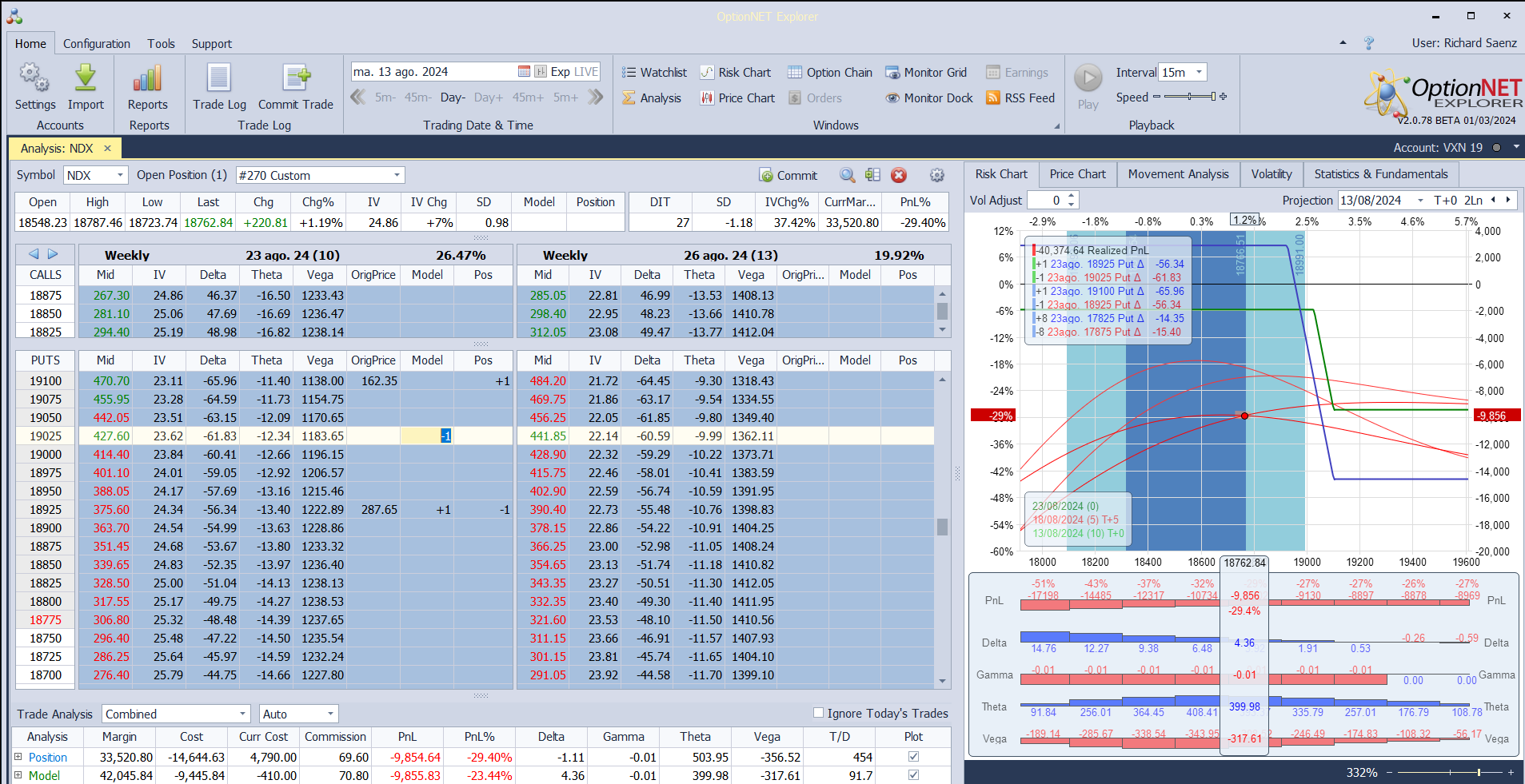1525x784 pixels.
Task: Open Risk Chart from Windows group
Action: (x=736, y=73)
